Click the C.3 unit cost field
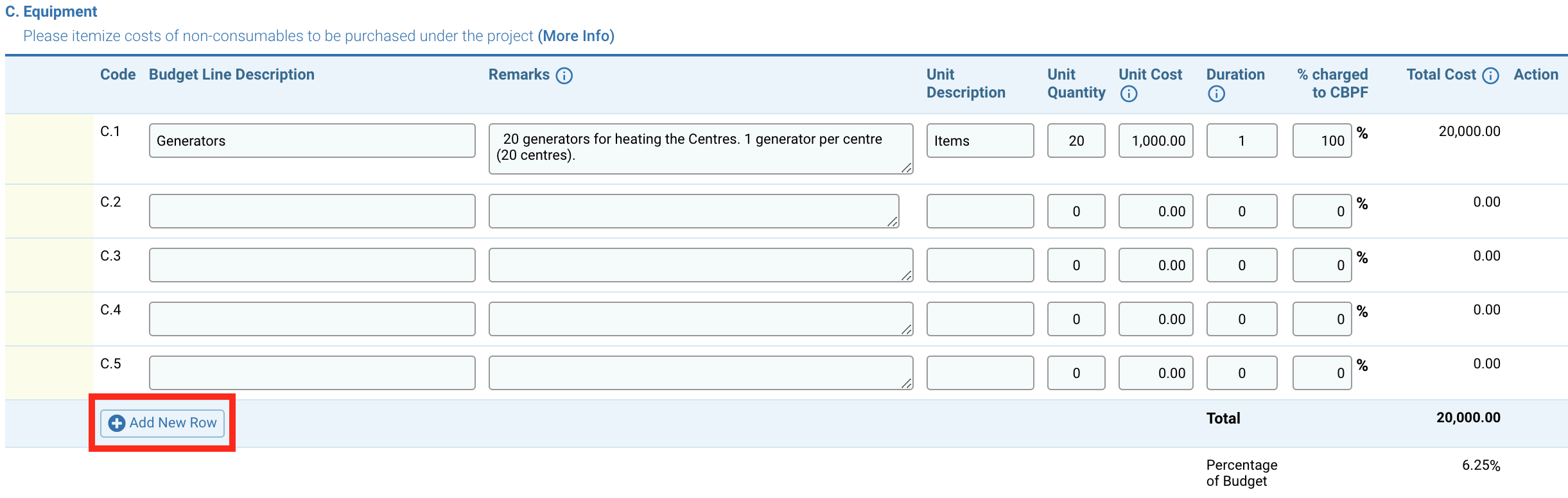The height and width of the screenshot is (498, 1568). coord(1156,265)
